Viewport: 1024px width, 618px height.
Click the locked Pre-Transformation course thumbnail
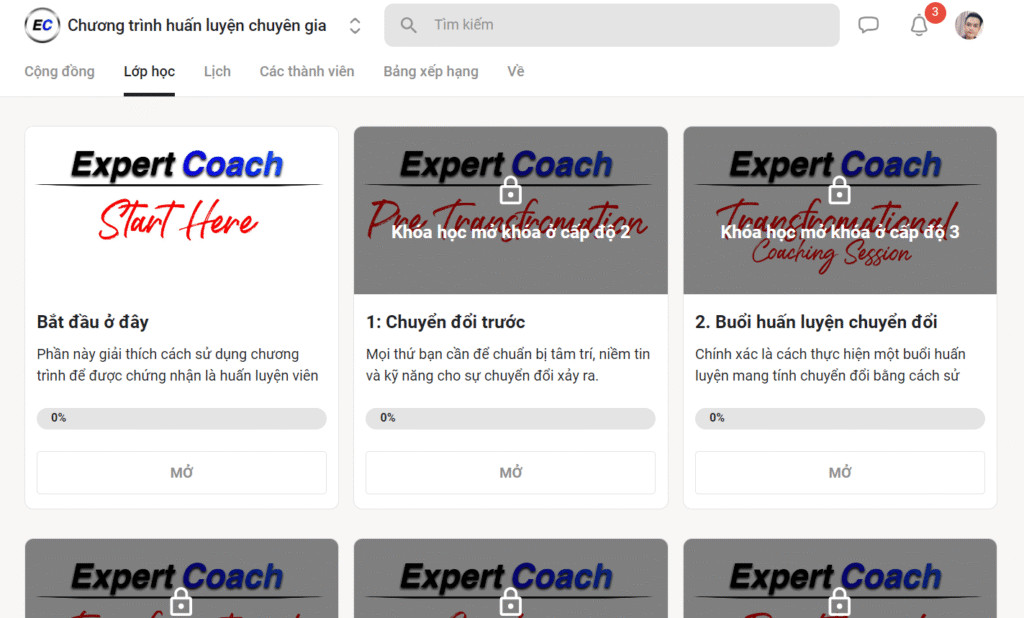coord(511,210)
